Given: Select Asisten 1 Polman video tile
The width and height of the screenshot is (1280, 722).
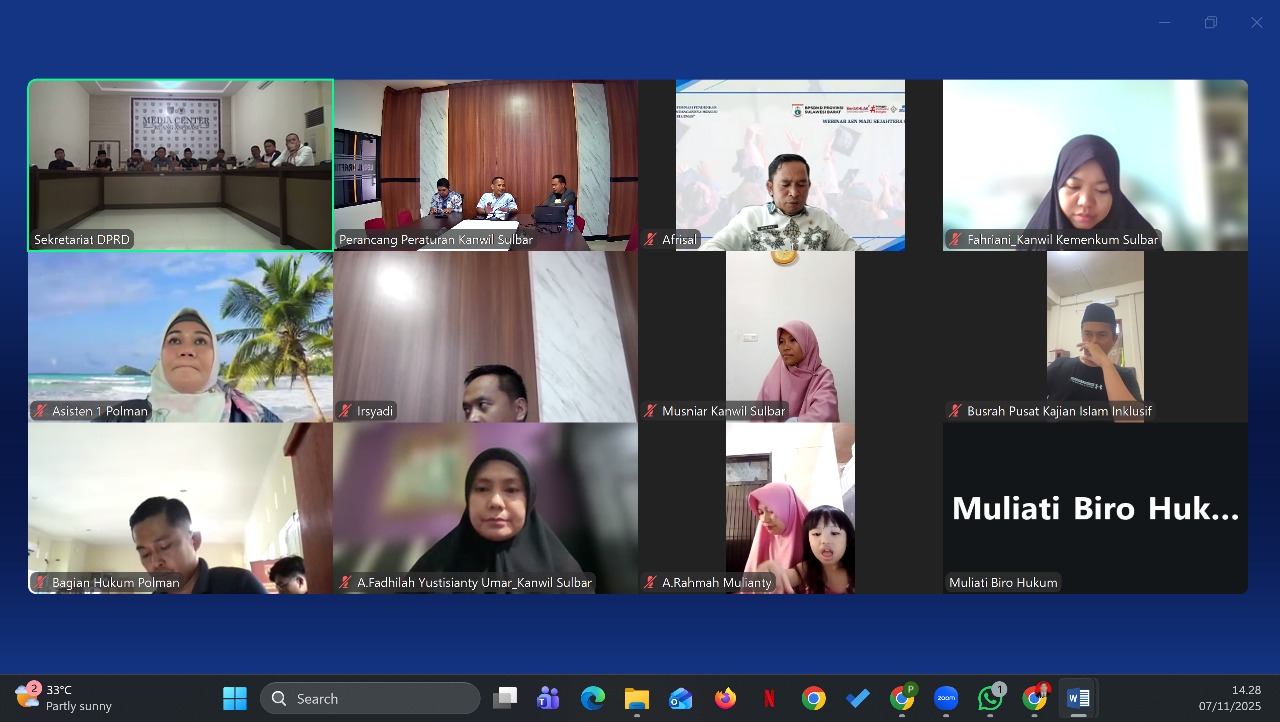Looking at the screenshot, I should [180, 336].
